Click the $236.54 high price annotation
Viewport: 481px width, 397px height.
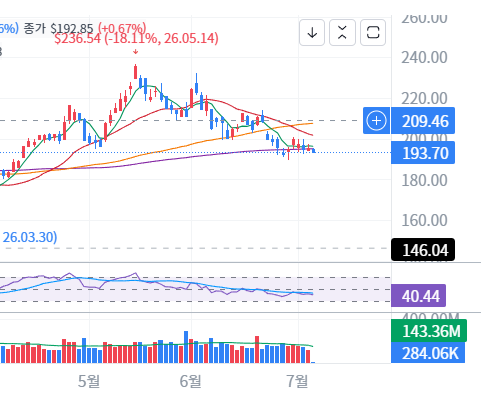[136, 39]
